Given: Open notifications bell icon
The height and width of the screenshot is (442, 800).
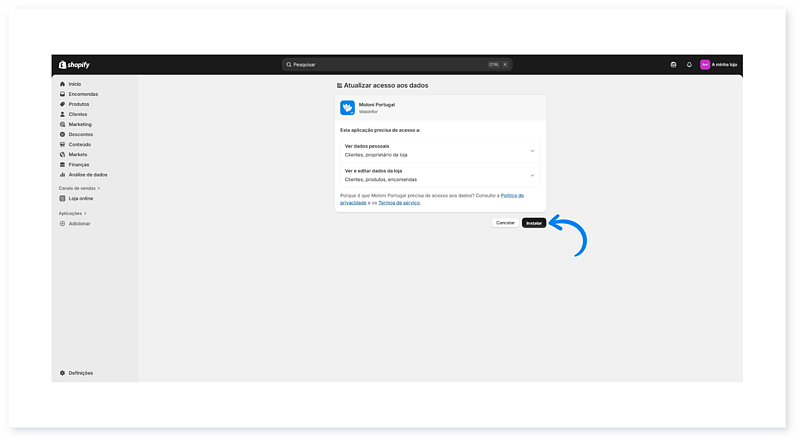Looking at the screenshot, I should pyautogui.click(x=689, y=64).
